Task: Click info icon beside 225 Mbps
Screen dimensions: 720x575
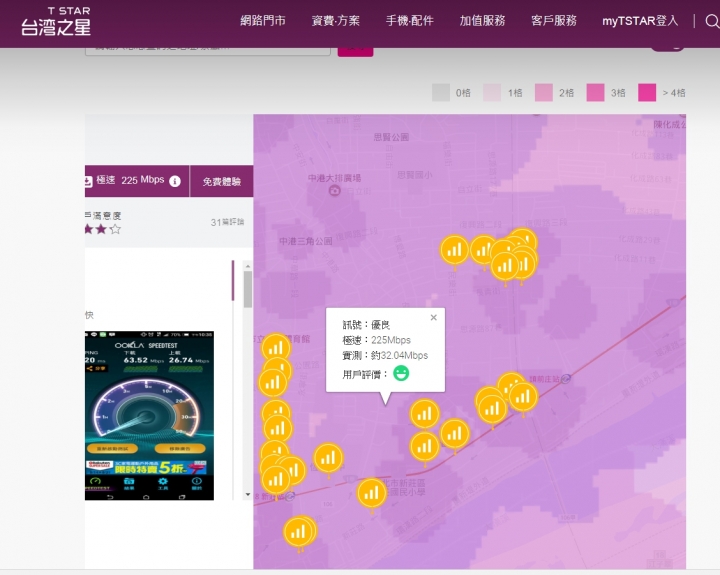Action: pyautogui.click(x=175, y=181)
